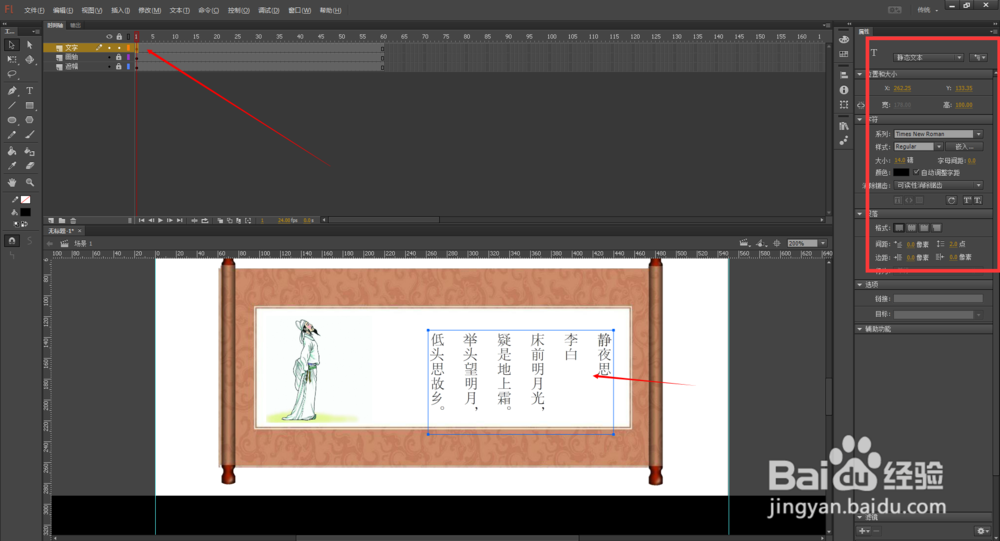
Task: Select the 3D Rotation tool
Action: [x=29, y=59]
